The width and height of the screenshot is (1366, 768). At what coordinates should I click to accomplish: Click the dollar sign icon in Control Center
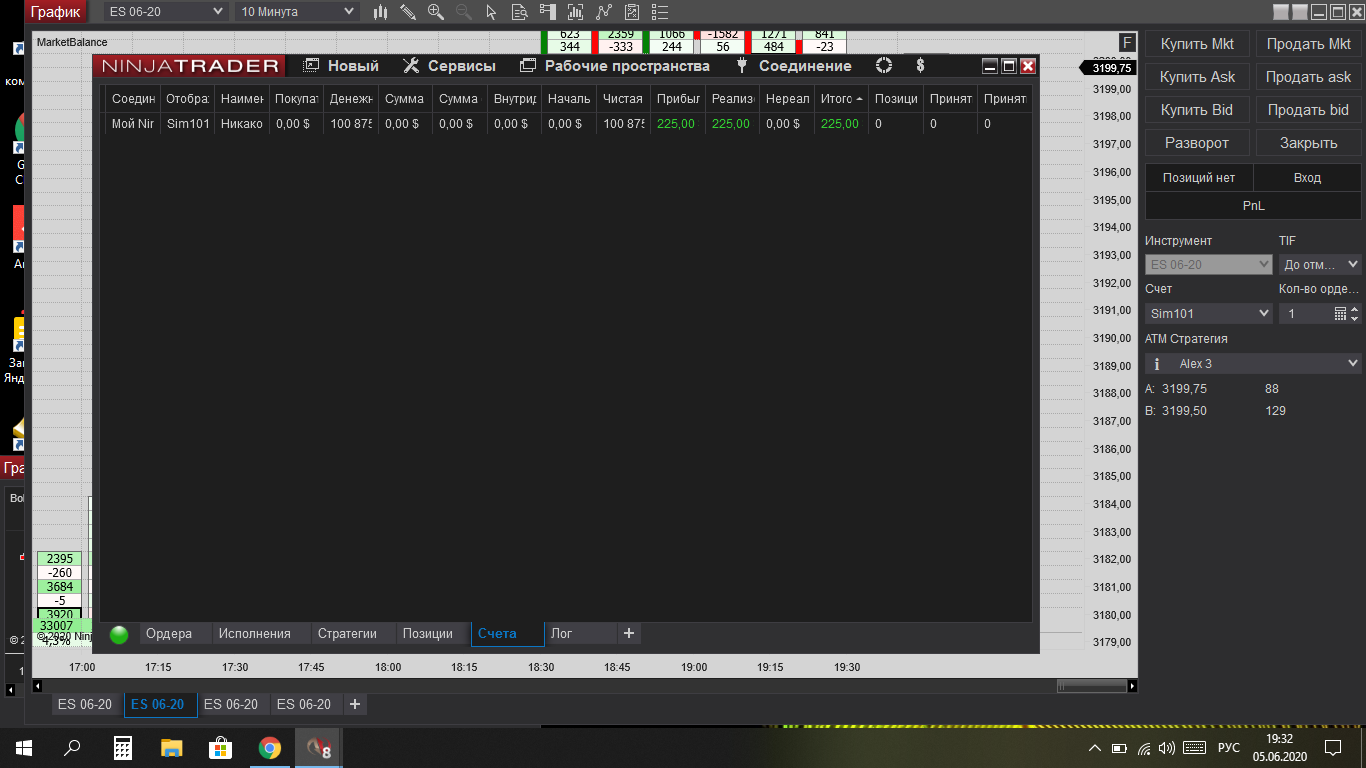[x=920, y=66]
